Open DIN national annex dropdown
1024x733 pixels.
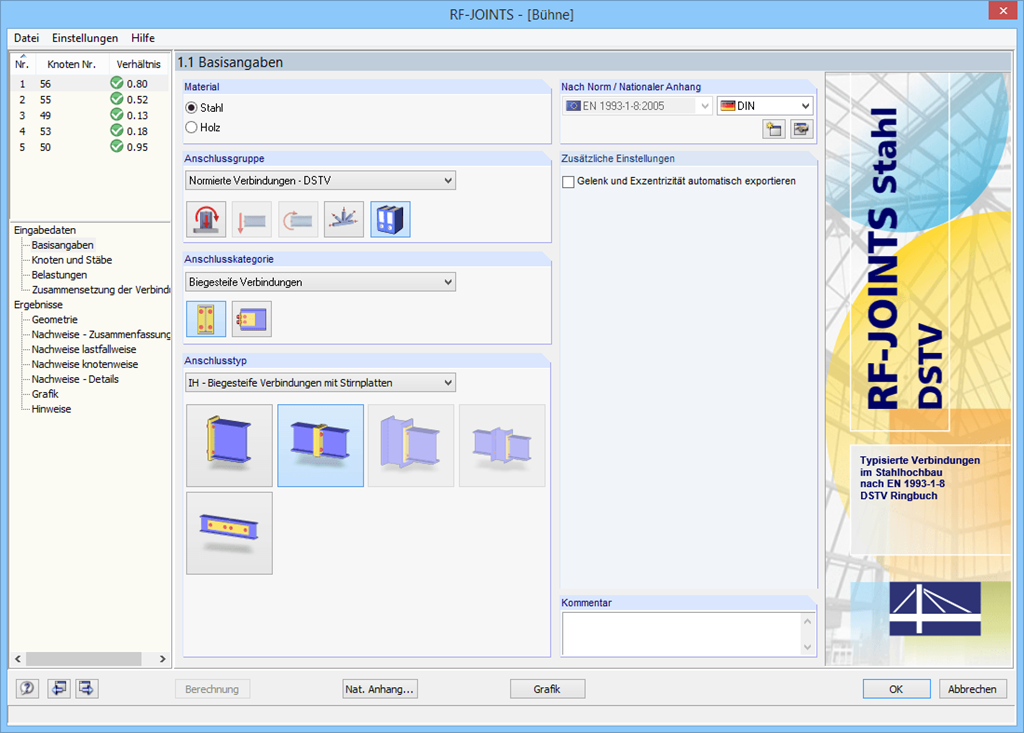pyautogui.click(x=765, y=106)
